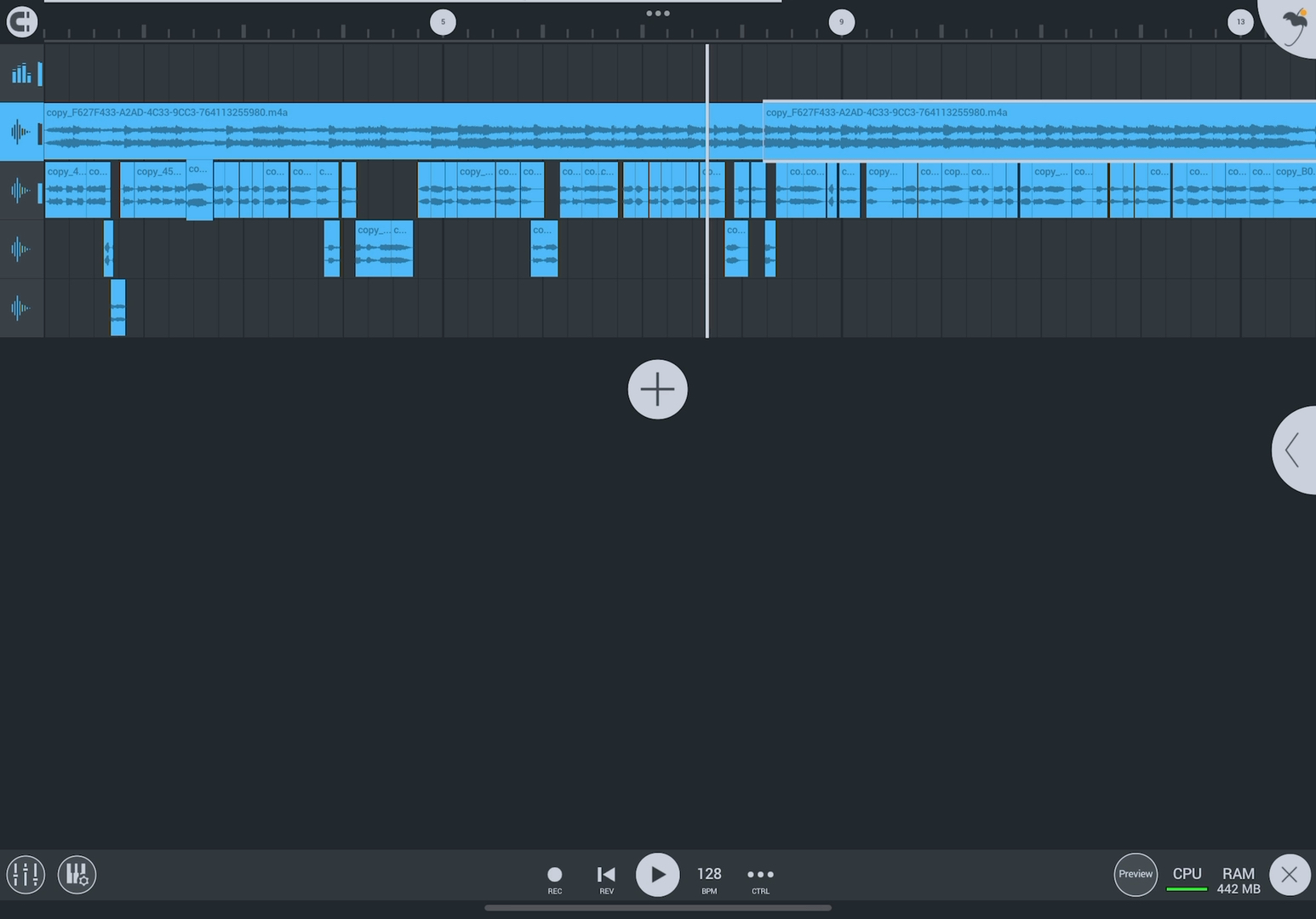Select the copy_45... clip on third track
Viewport: 1316px width, 919px height.
tap(160, 191)
